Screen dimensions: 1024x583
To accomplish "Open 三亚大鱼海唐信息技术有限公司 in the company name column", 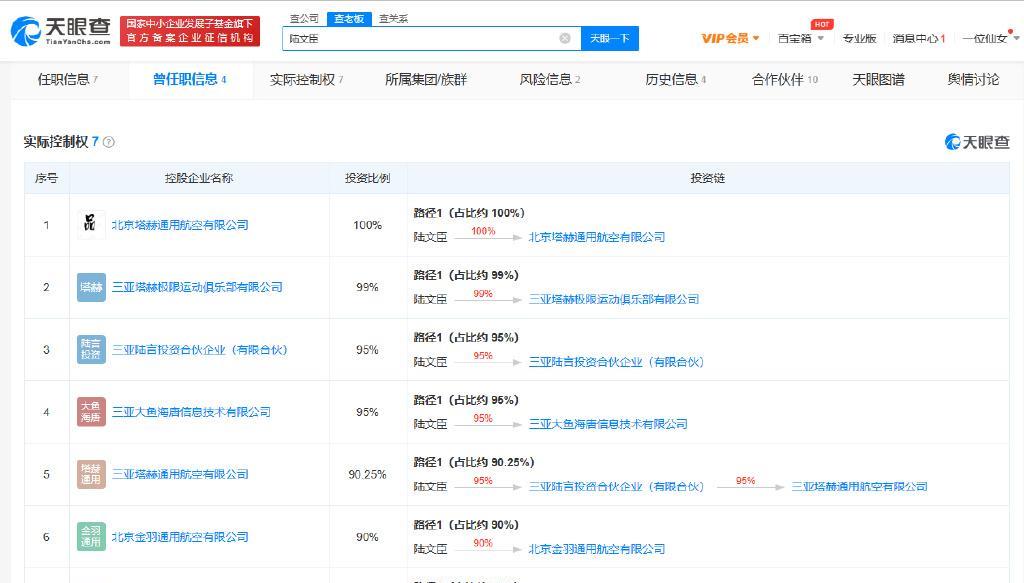I will tap(191, 412).
